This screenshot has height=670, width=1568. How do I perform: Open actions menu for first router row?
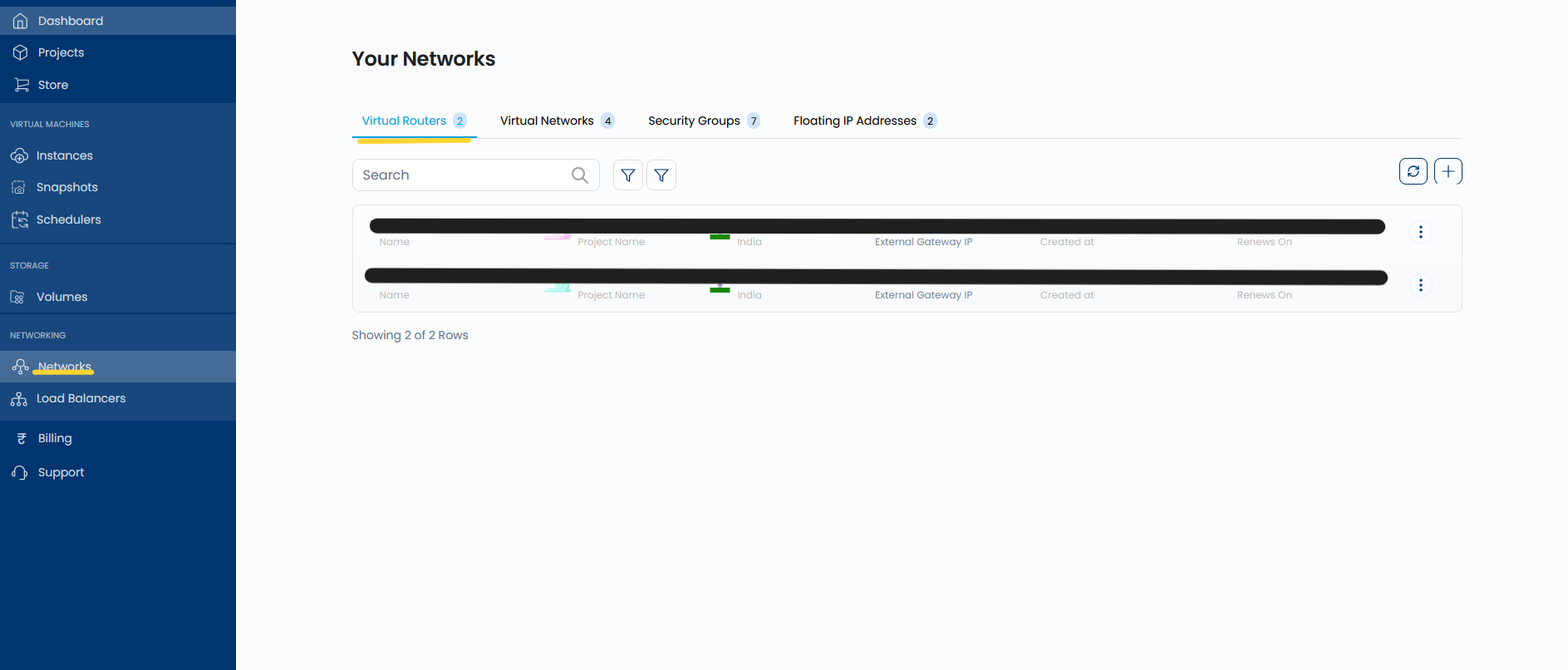(x=1421, y=232)
